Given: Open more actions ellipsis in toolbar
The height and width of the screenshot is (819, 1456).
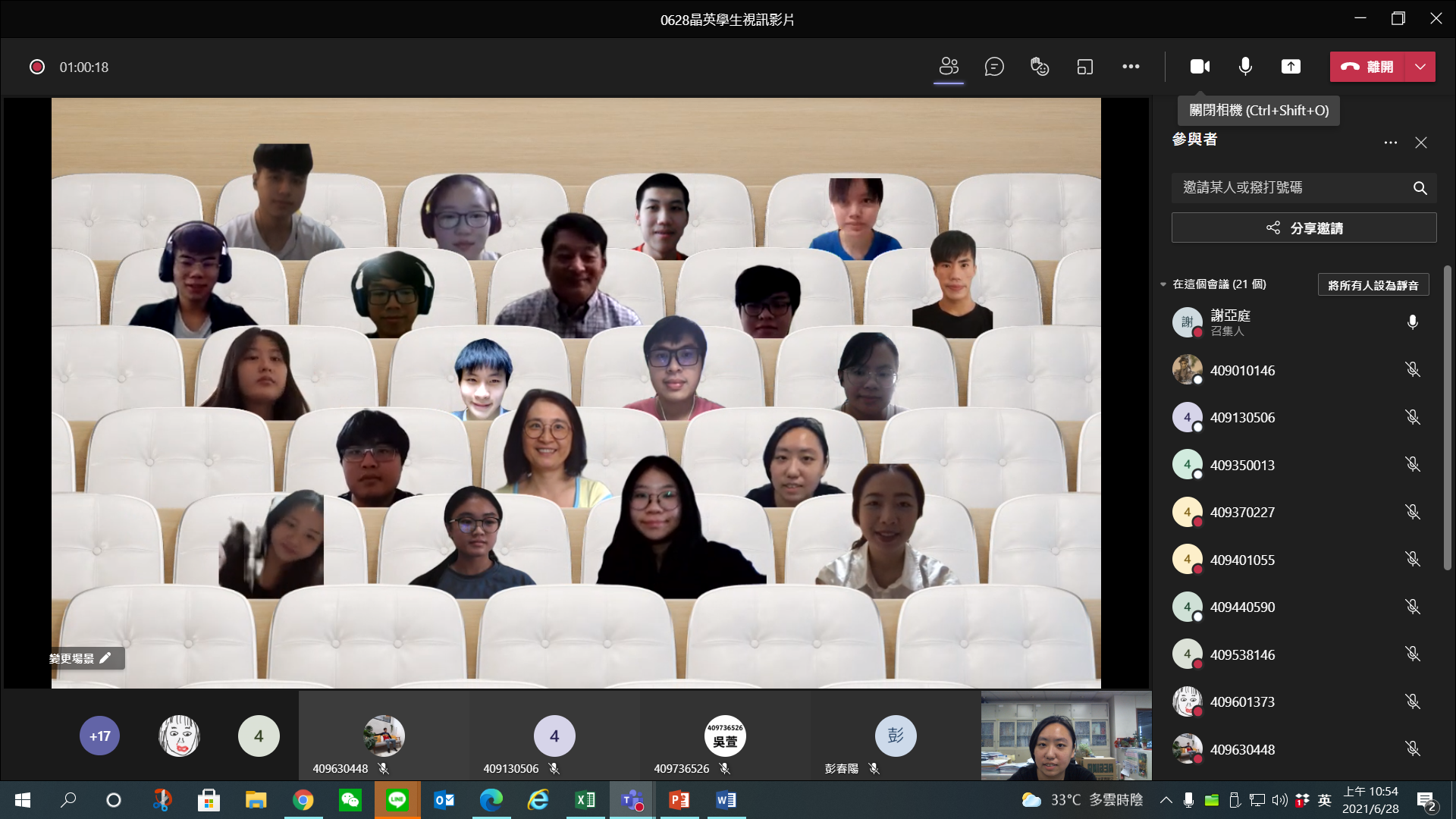Looking at the screenshot, I should point(1131,67).
